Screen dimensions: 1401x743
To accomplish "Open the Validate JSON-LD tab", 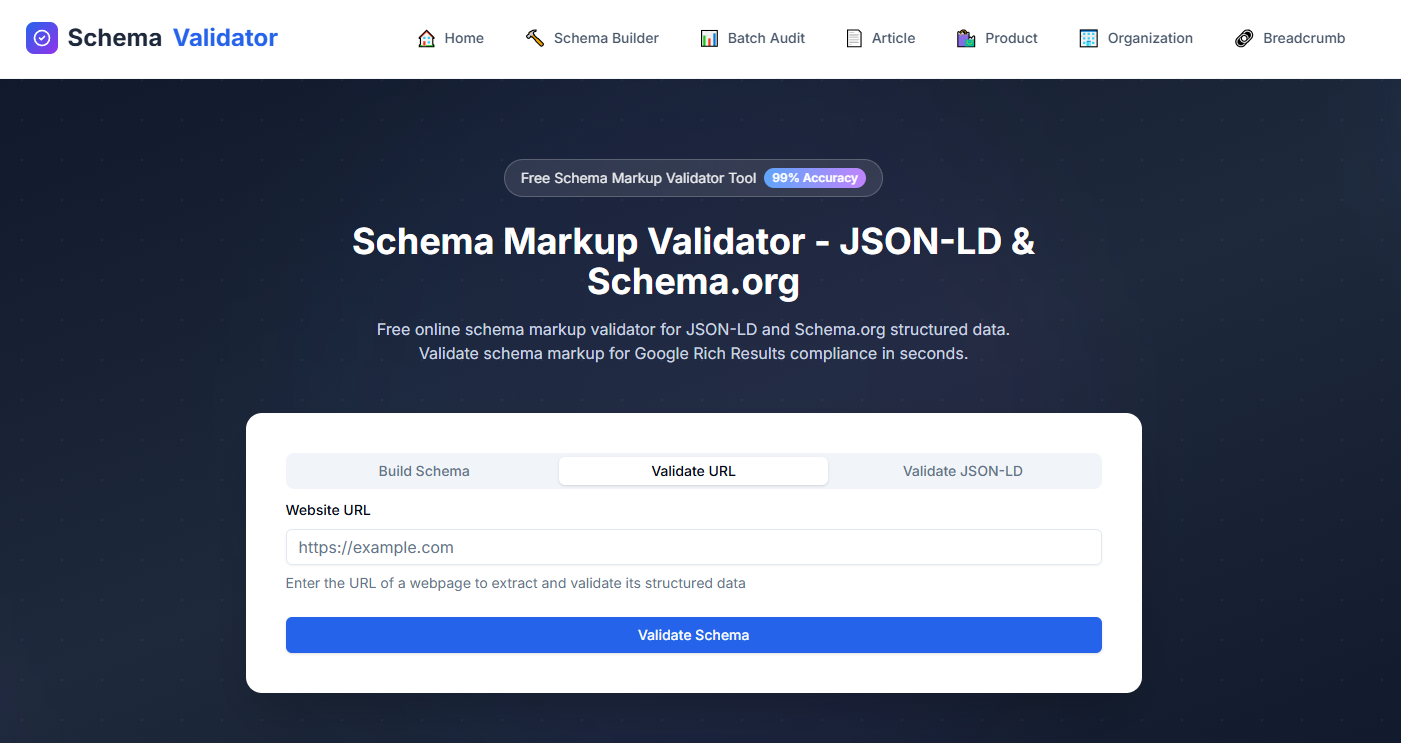I will [x=963, y=470].
